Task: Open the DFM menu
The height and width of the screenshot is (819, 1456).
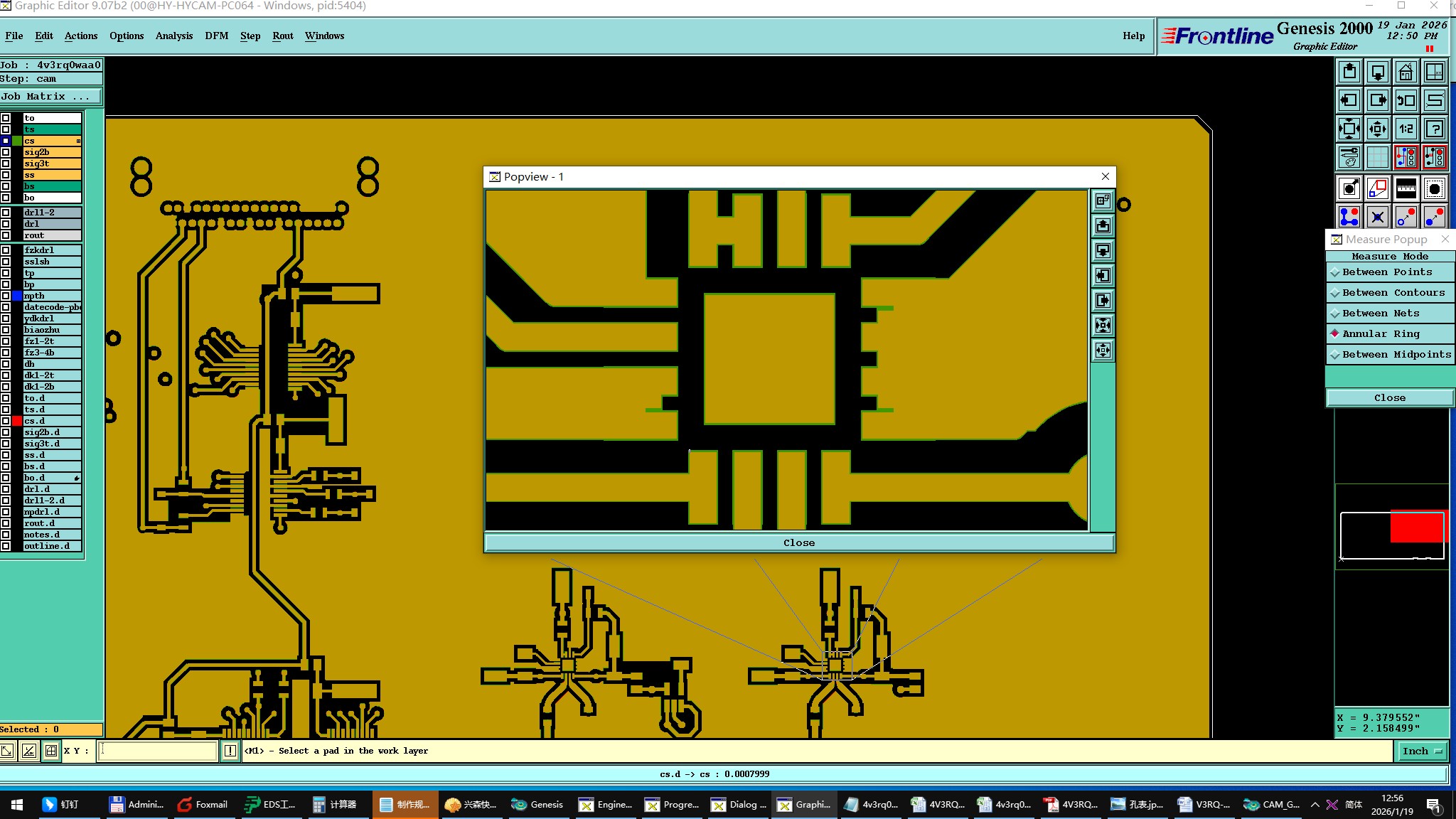Action: pyautogui.click(x=216, y=36)
